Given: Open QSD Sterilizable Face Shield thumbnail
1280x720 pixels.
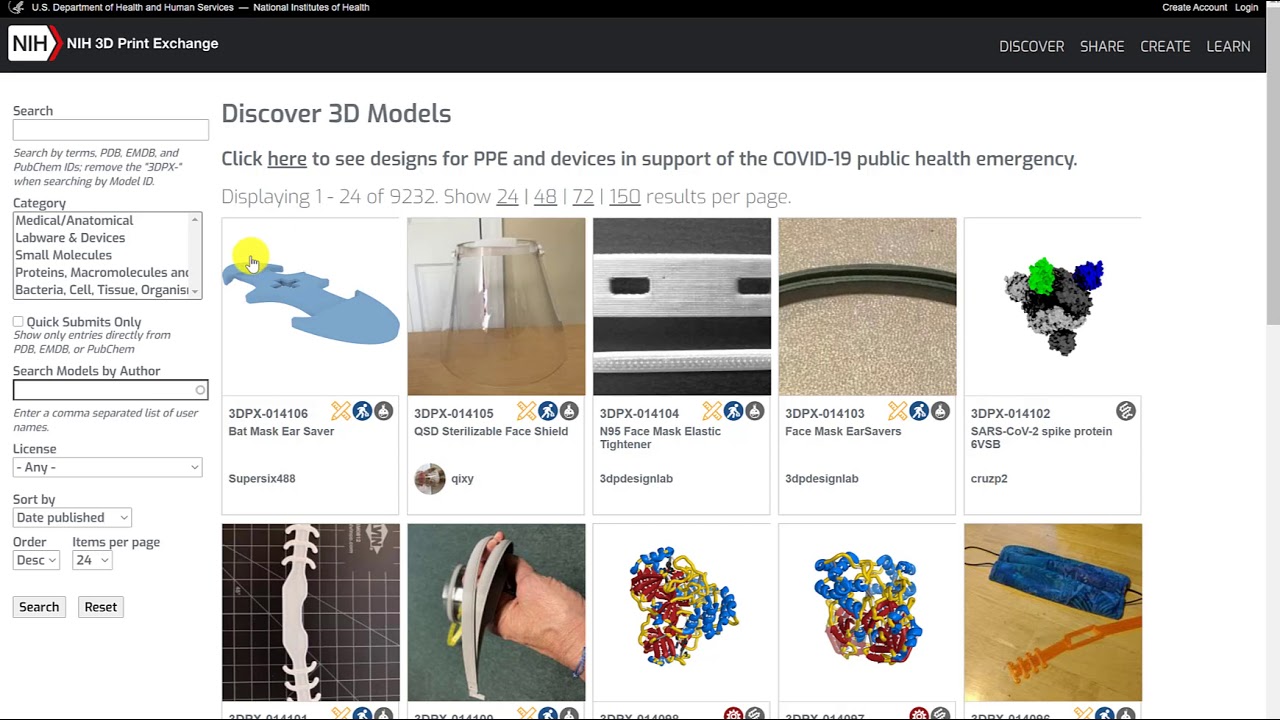Looking at the screenshot, I should coord(496,306).
